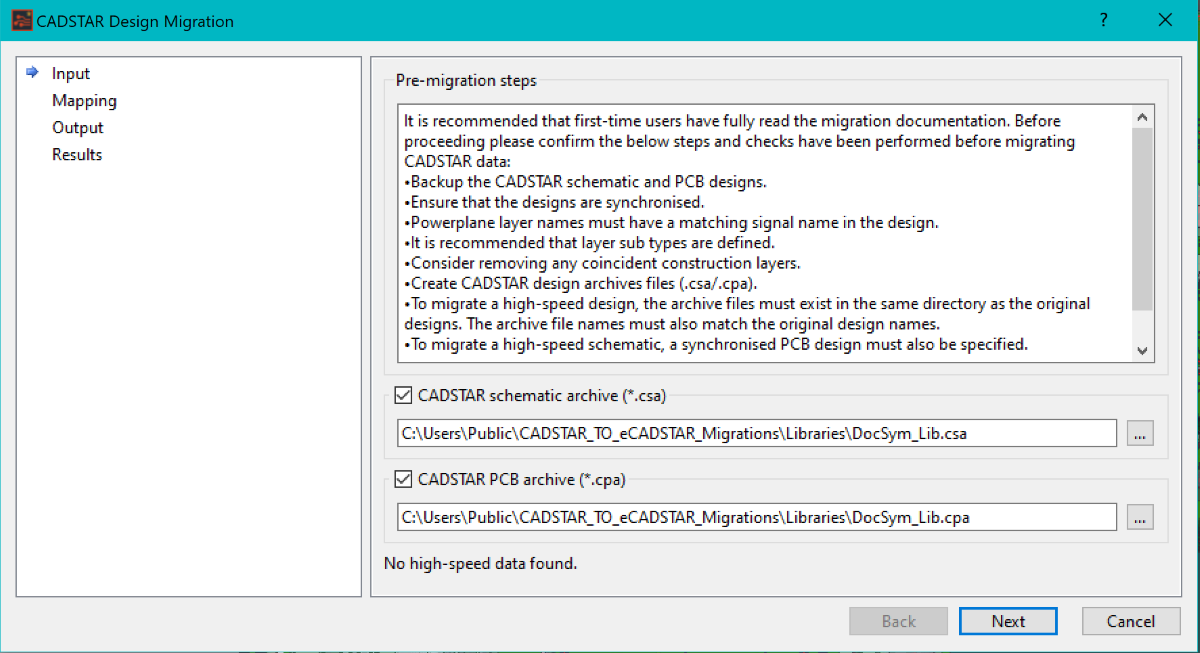This screenshot has height=653, width=1200.
Task: Select the Input step in the sidebar
Action: (x=71, y=74)
